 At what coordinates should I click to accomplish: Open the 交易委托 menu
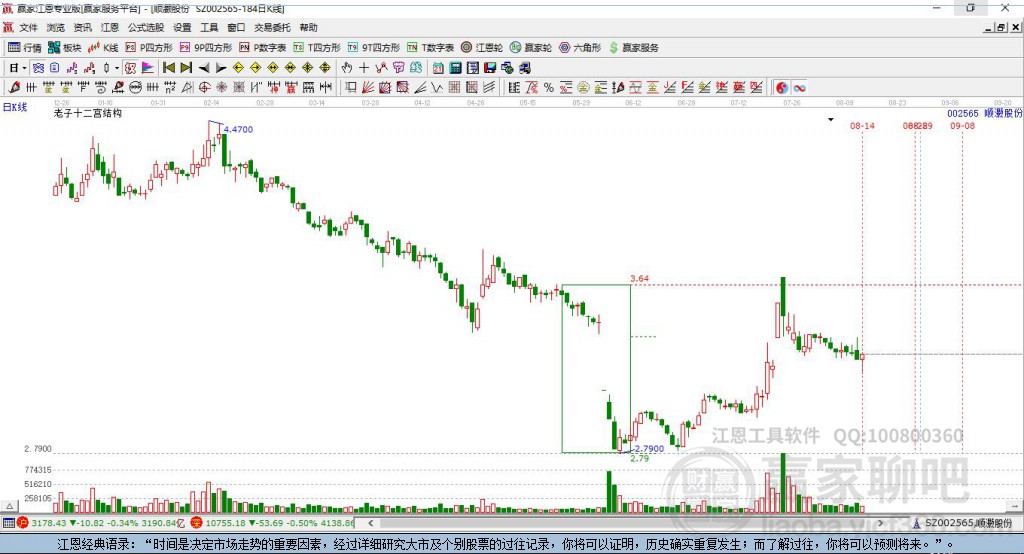point(272,27)
